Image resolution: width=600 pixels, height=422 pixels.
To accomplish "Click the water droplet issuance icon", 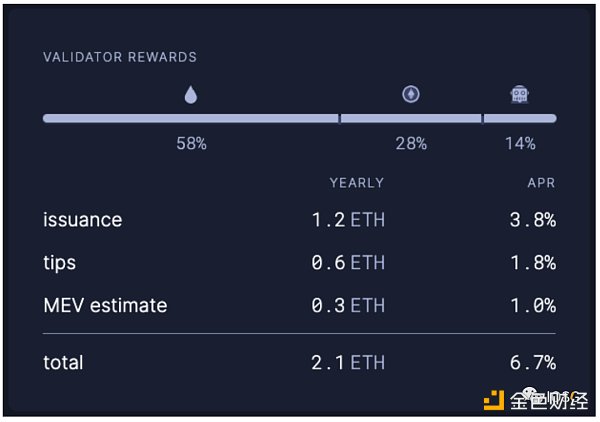I will pyautogui.click(x=191, y=95).
